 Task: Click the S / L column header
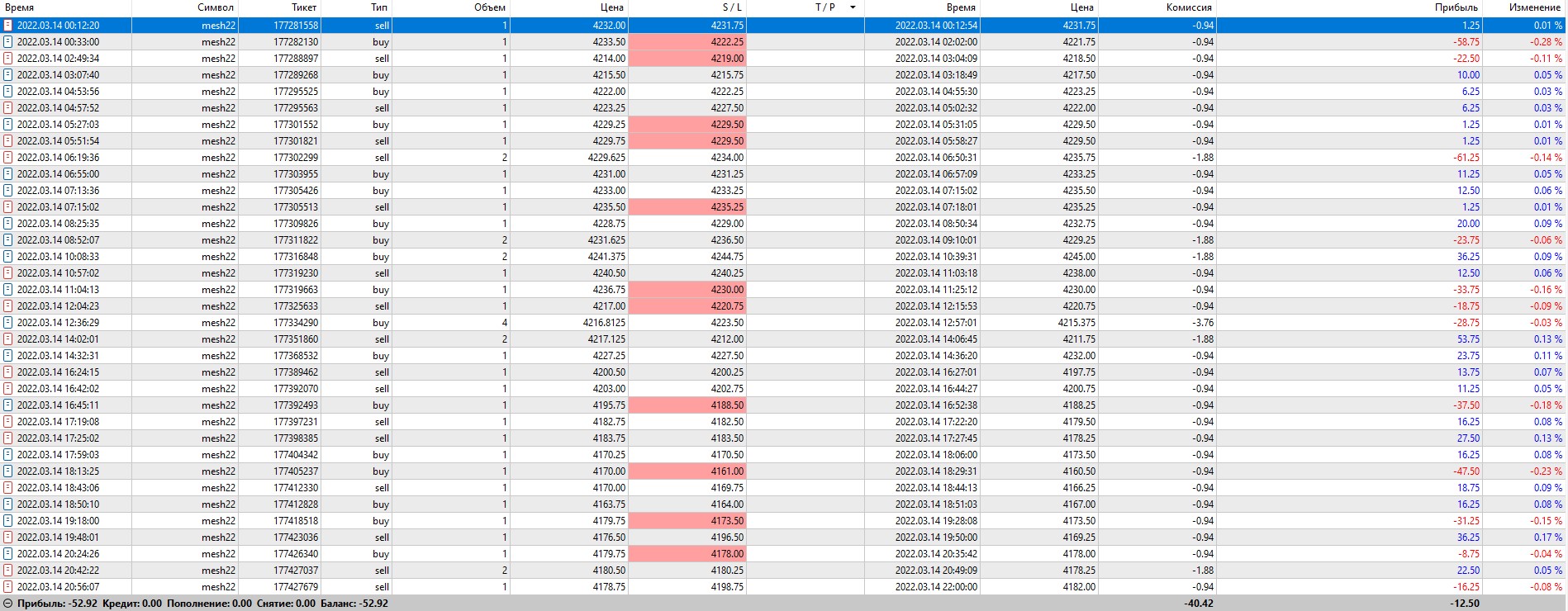click(732, 7)
